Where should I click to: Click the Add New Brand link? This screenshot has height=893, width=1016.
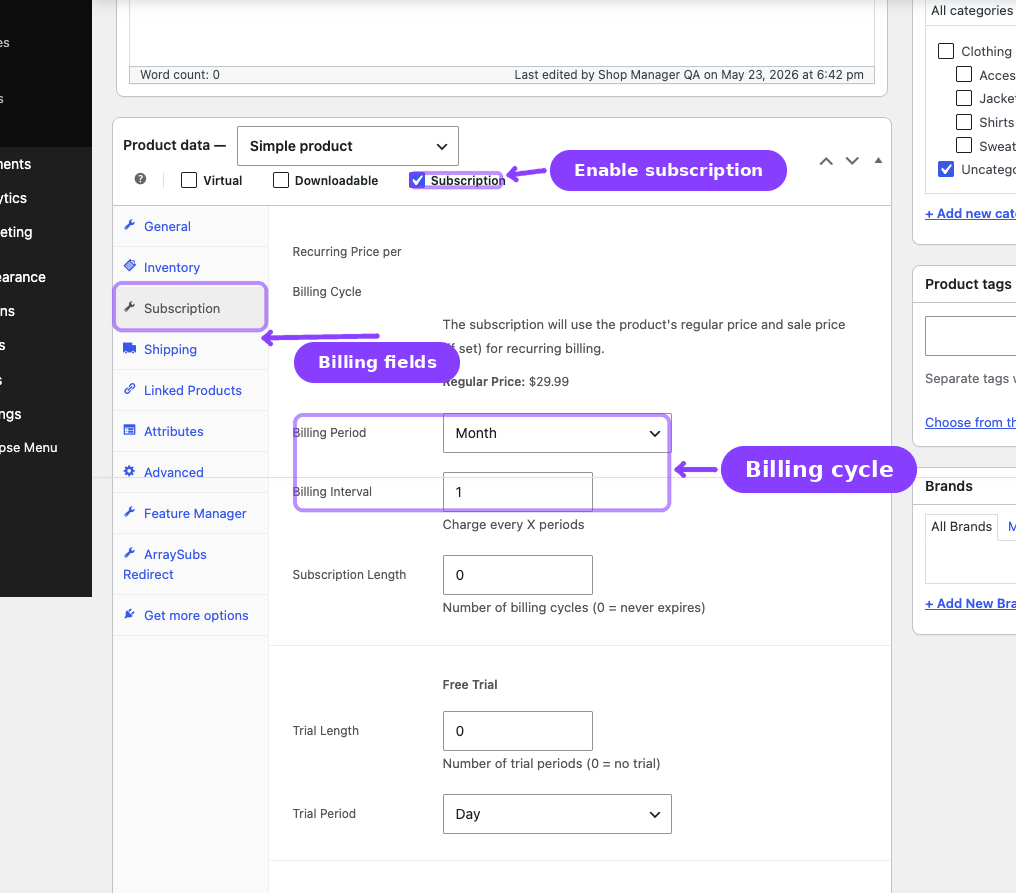(x=970, y=603)
